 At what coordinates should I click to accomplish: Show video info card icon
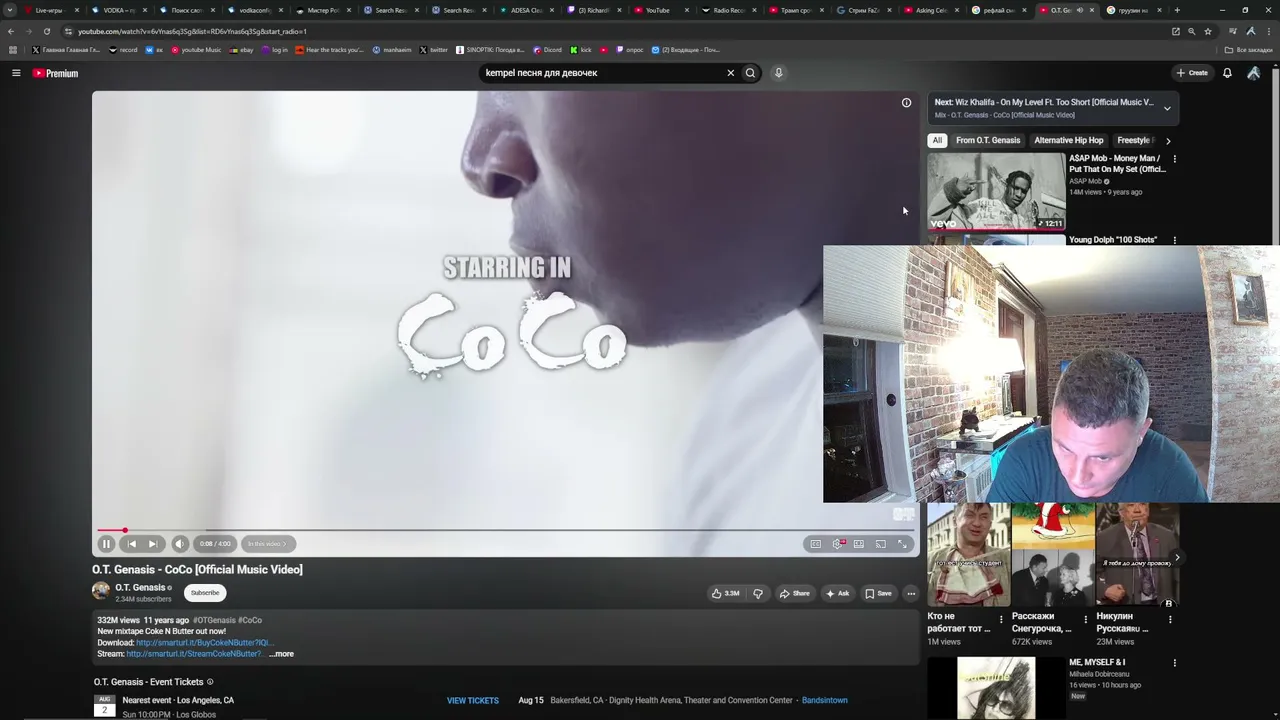906,102
